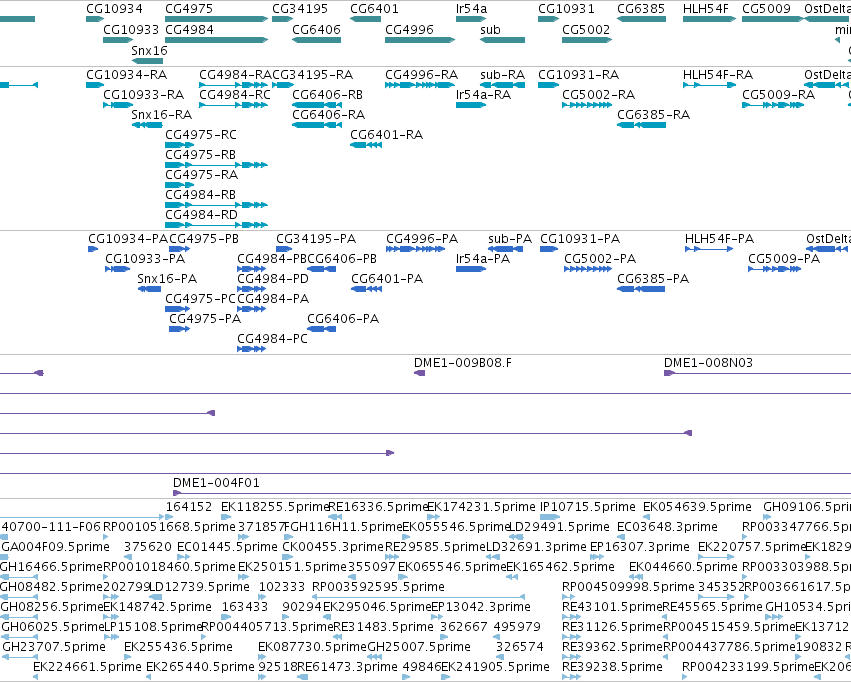Click protein label Snx16-PA
Image resolution: width=851 pixels, height=682 pixels.
pyautogui.click(x=167, y=279)
